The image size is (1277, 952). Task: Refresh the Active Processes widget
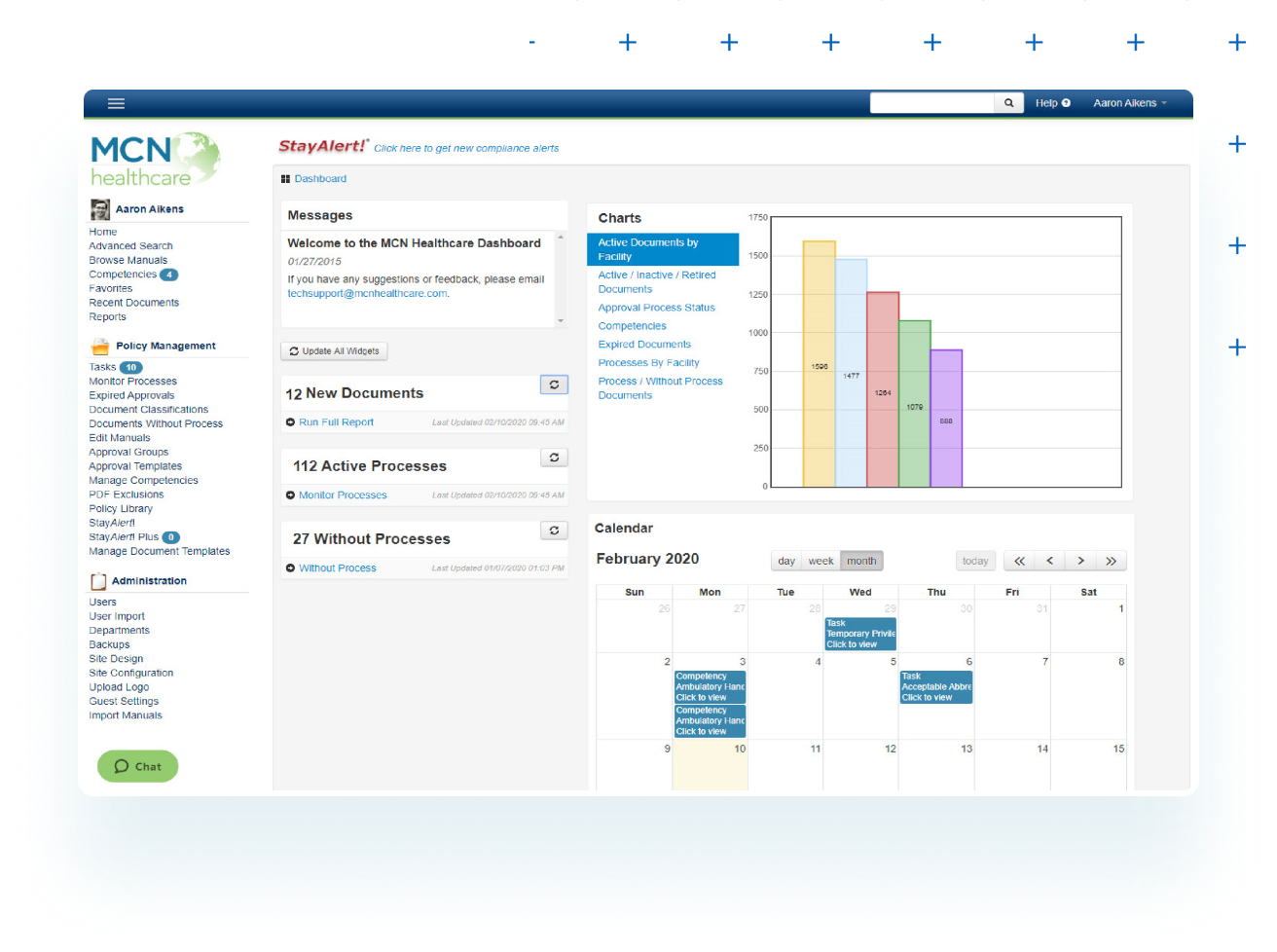click(x=554, y=458)
